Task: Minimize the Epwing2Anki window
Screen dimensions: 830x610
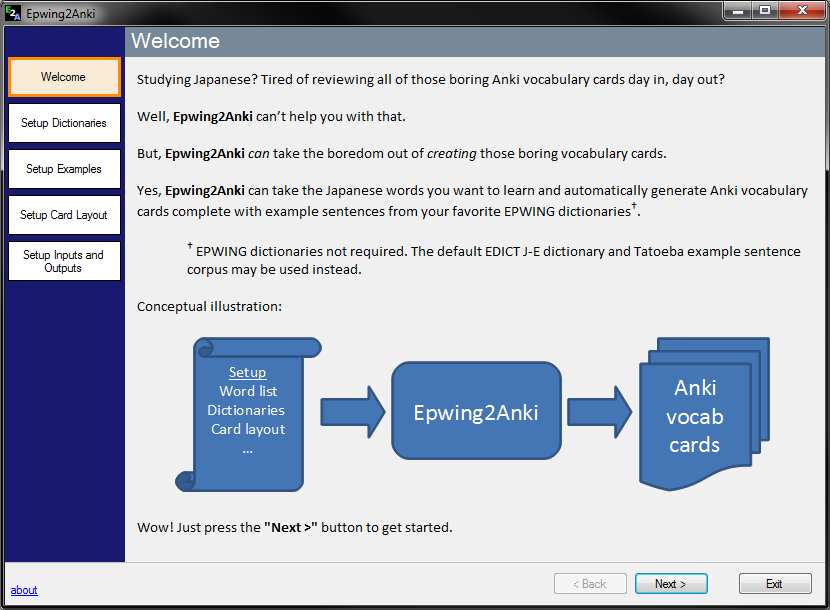Action: click(737, 11)
